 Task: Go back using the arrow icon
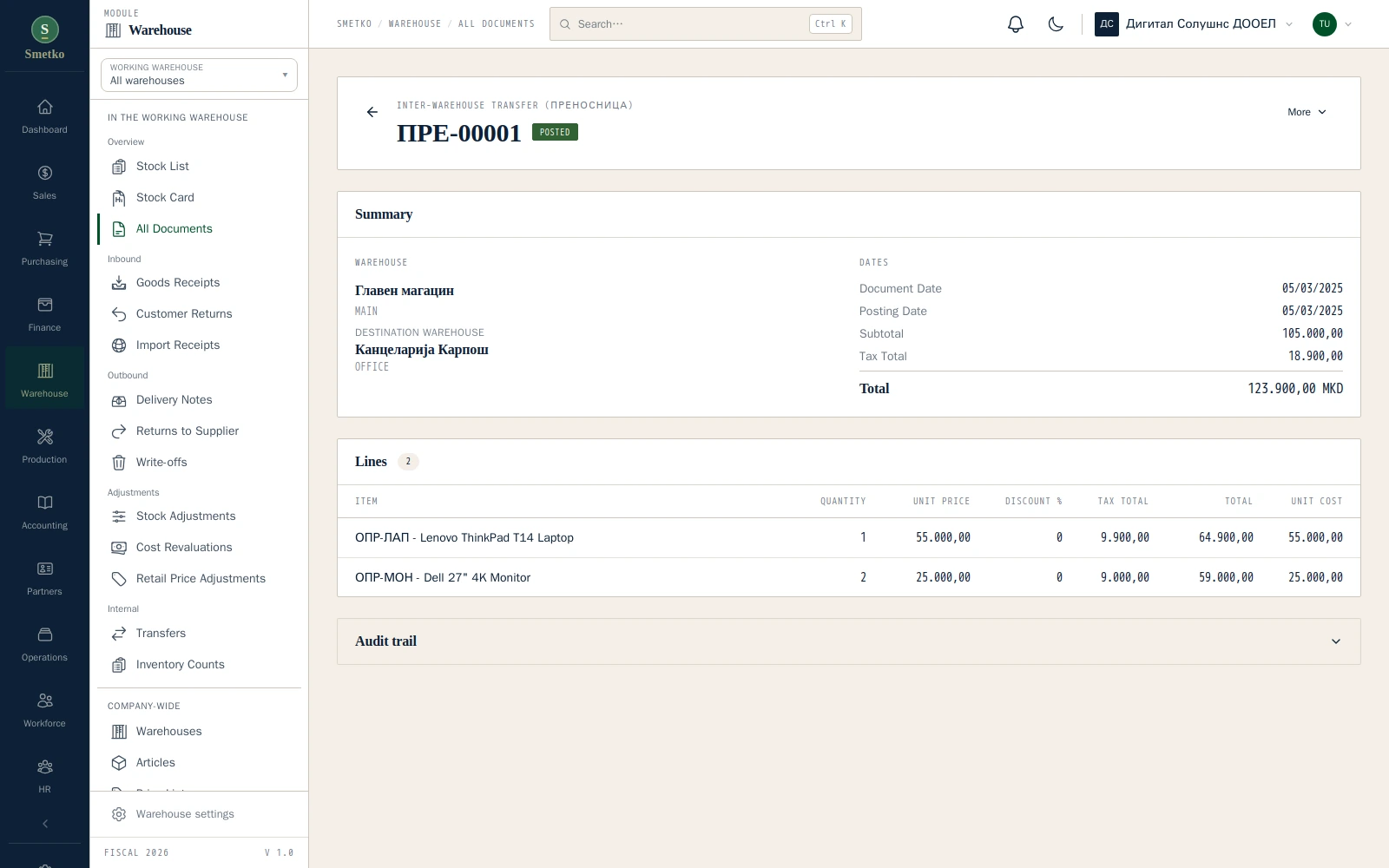coord(372,112)
